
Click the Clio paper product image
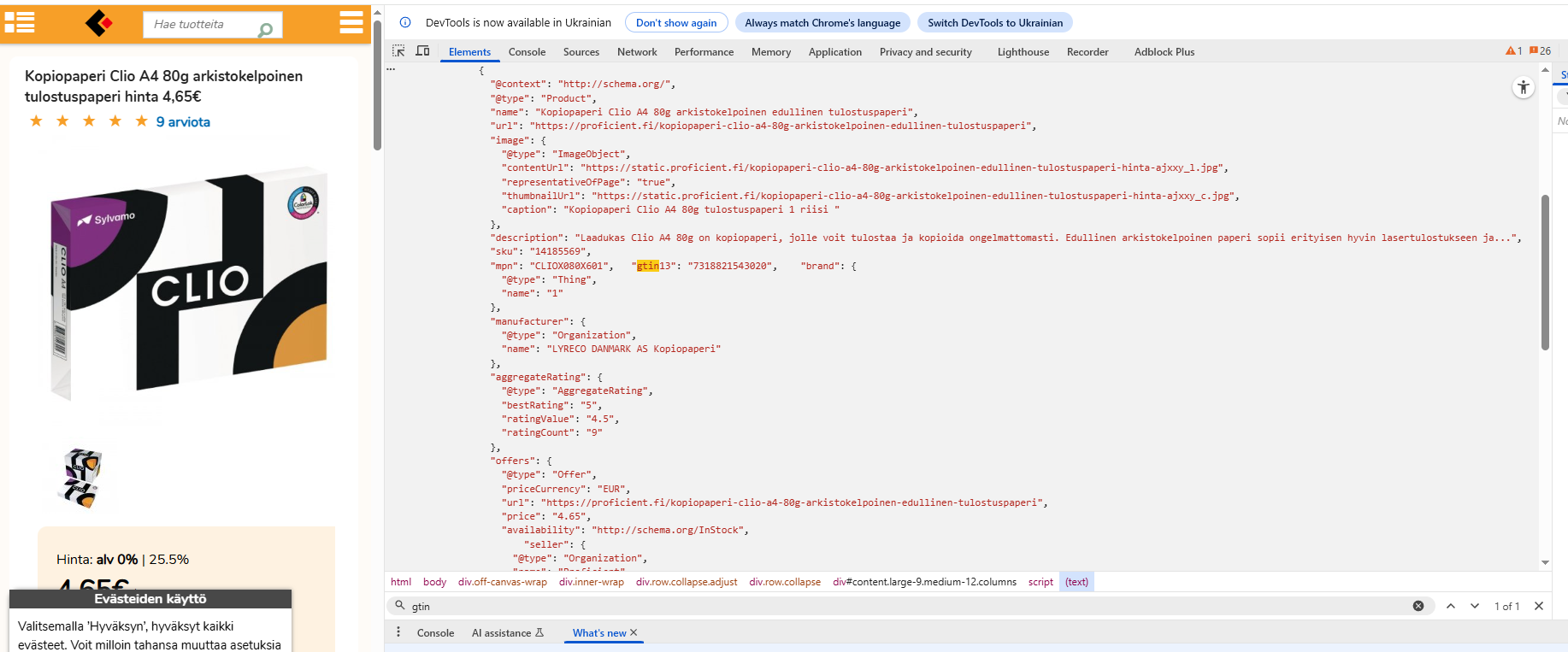188,282
